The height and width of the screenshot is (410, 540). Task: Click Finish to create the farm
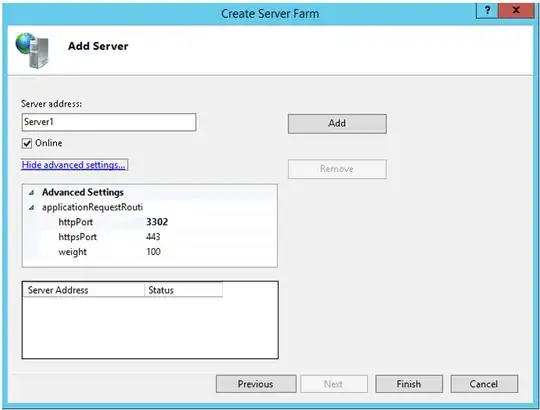[x=409, y=384]
